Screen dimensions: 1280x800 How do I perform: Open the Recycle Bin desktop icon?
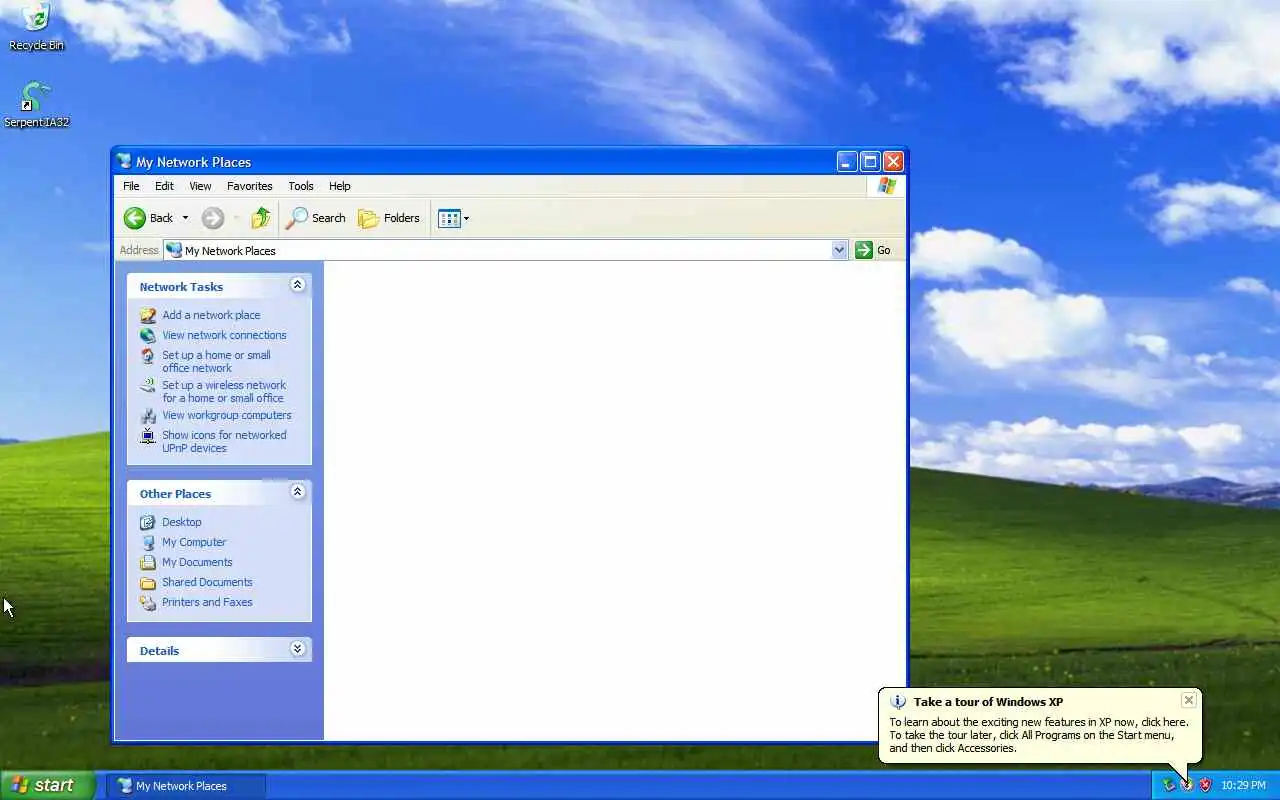pos(36,27)
